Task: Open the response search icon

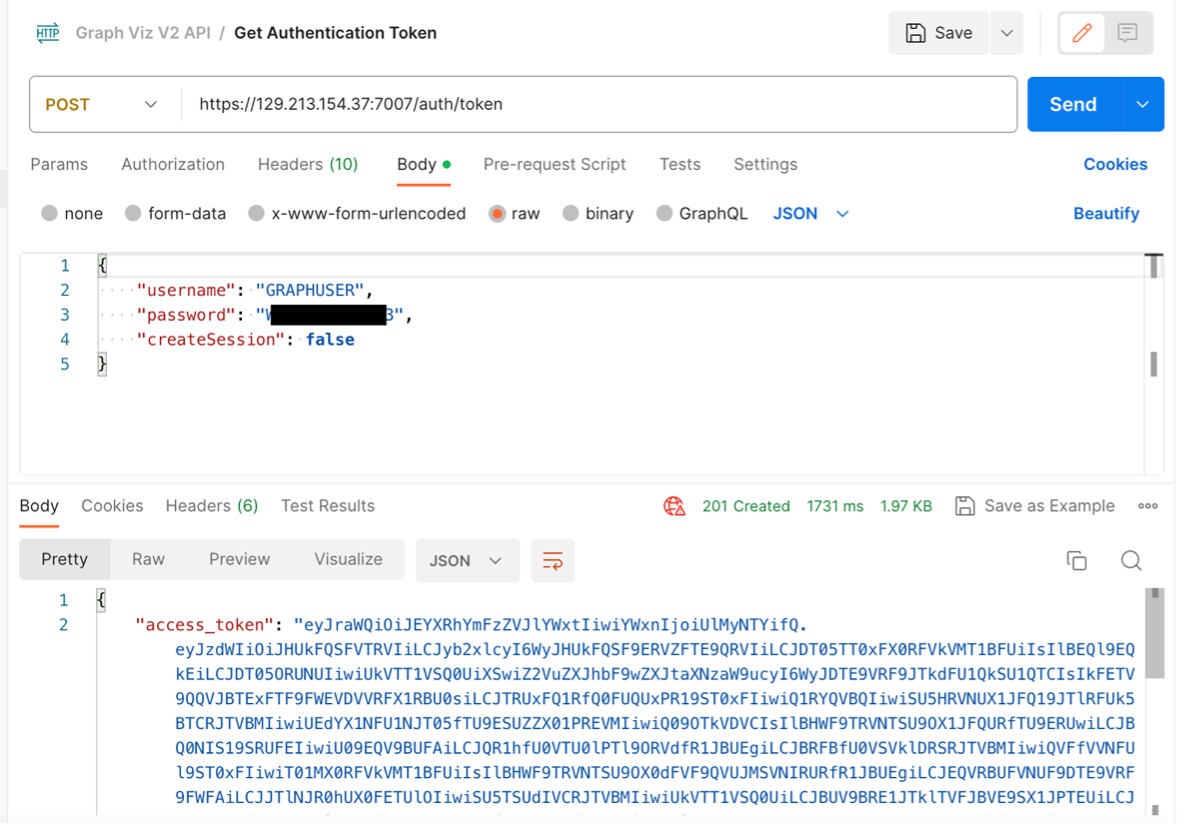Action: pyautogui.click(x=1131, y=561)
